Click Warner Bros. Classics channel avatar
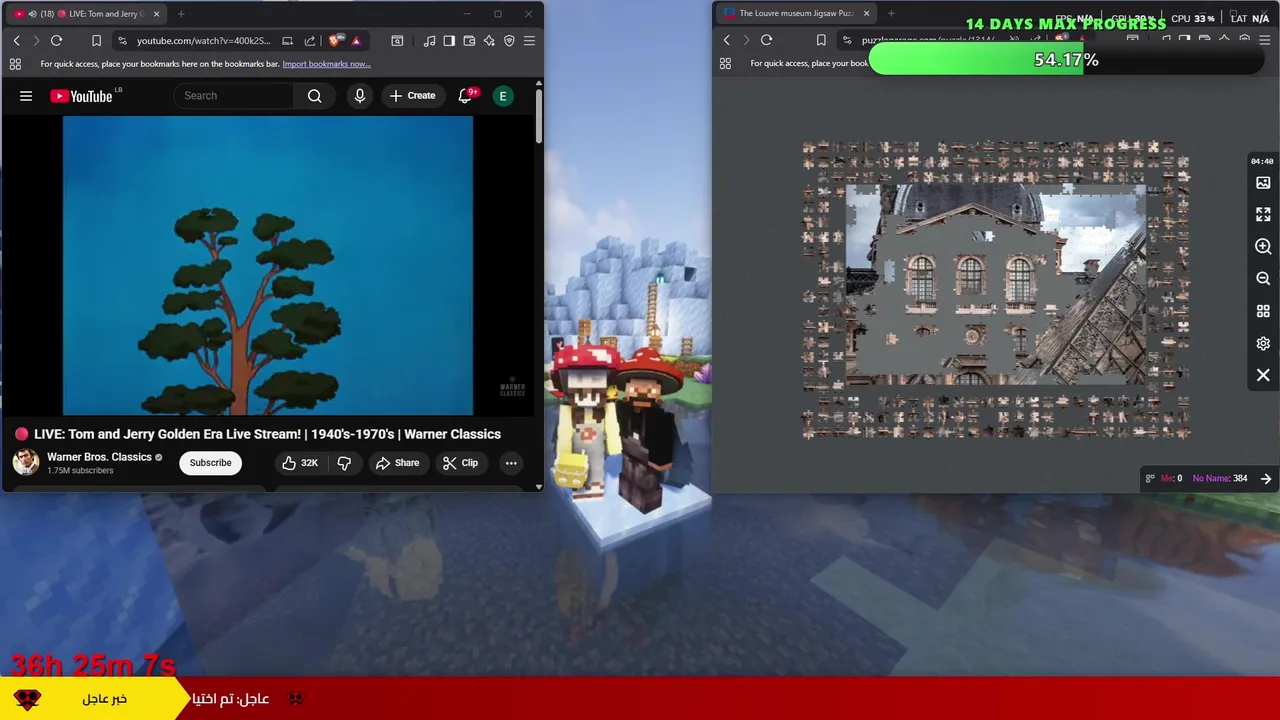This screenshot has height=720, width=1280. point(26,462)
